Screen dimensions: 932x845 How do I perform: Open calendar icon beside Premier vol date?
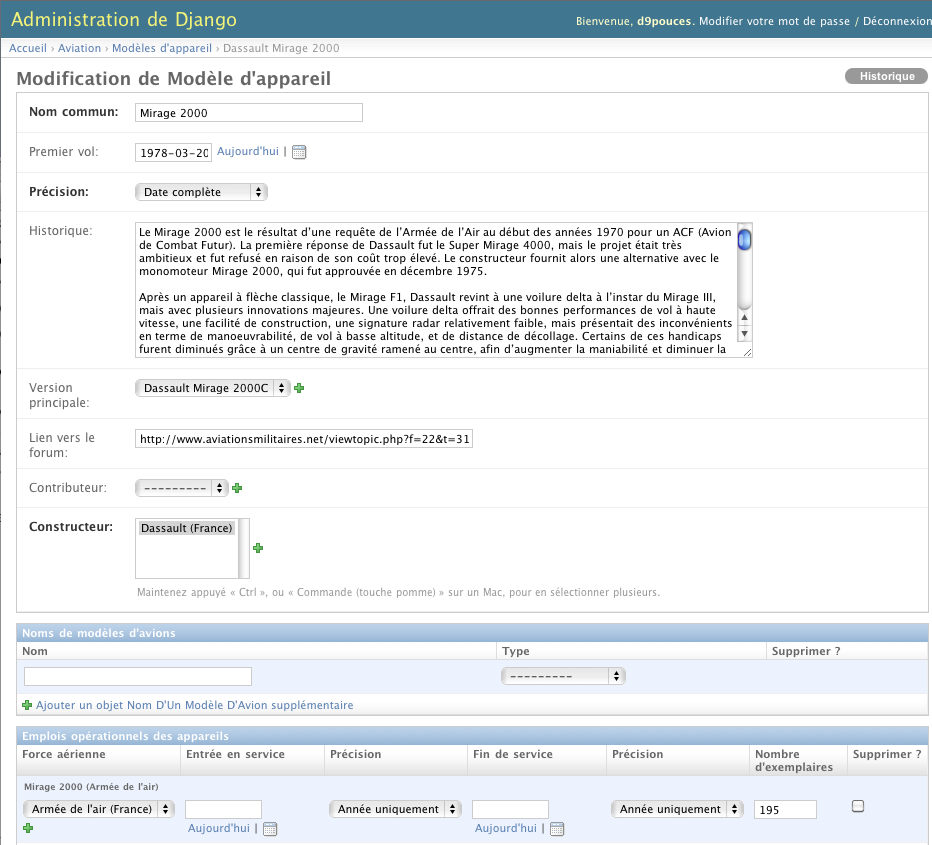pyautogui.click(x=299, y=153)
